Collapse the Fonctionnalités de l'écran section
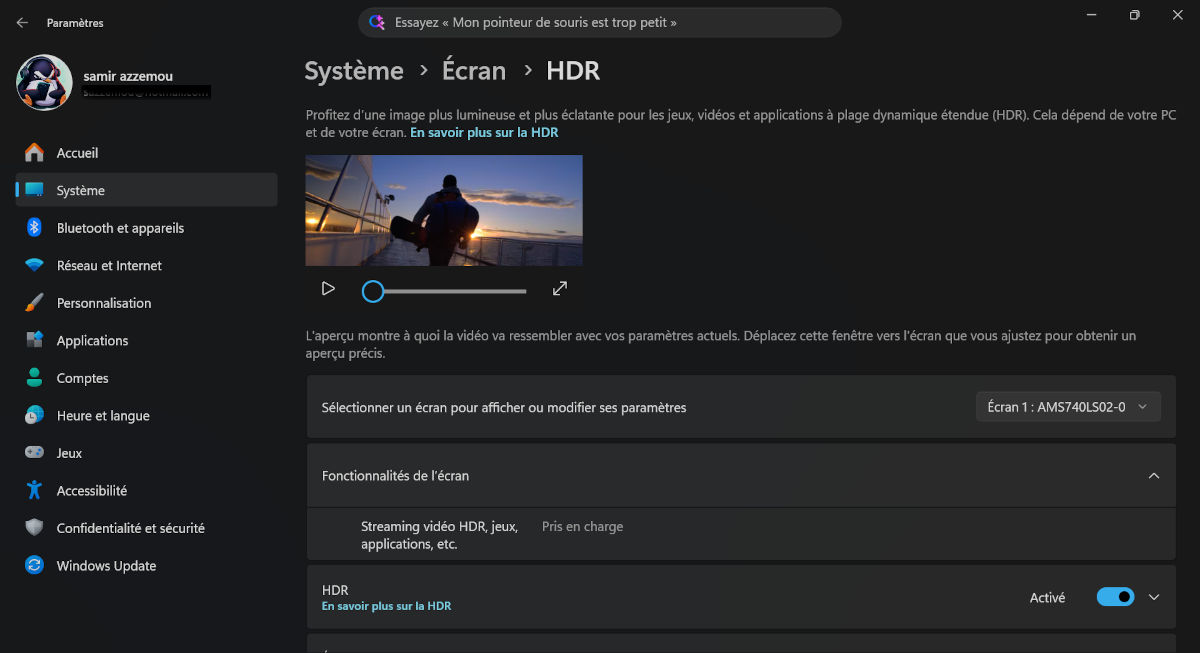Screen dimensions: 1200x653 tap(1154, 476)
